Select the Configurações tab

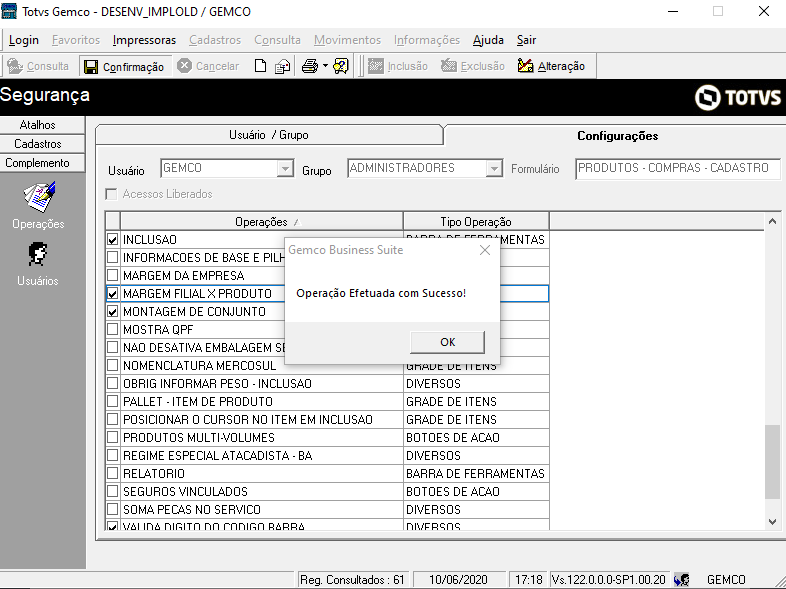click(x=617, y=135)
